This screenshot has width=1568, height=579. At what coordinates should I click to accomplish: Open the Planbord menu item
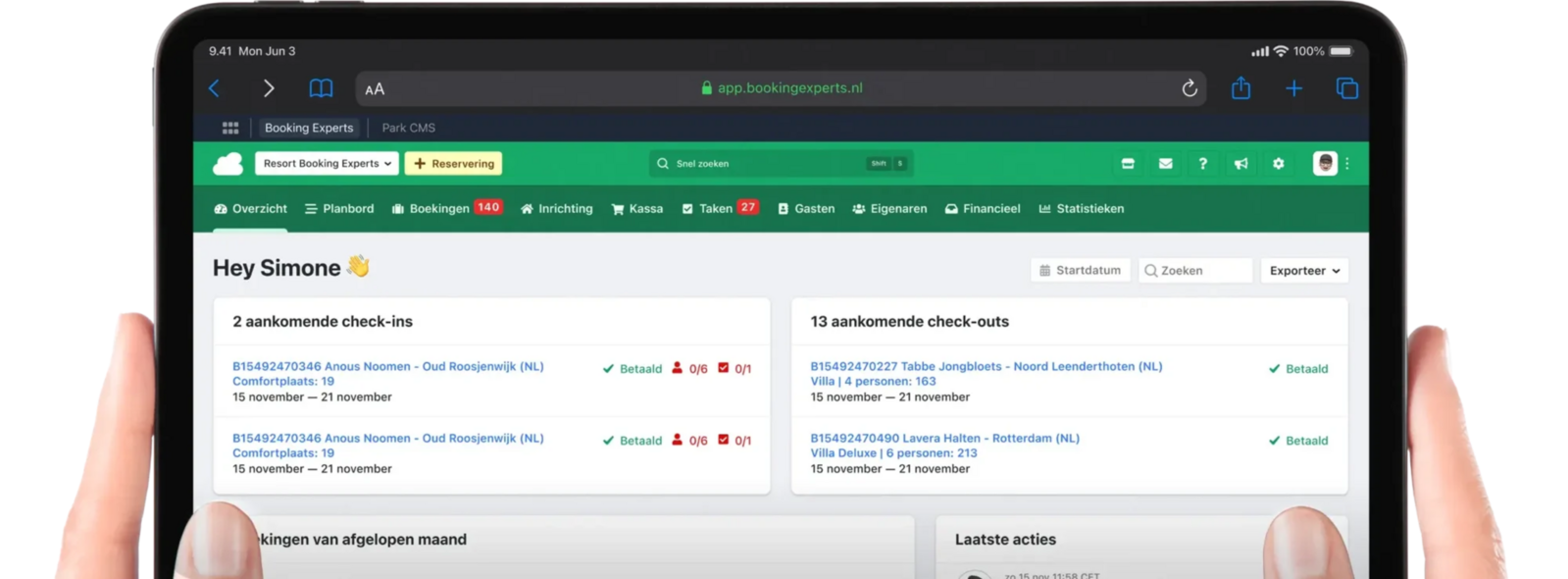(339, 209)
